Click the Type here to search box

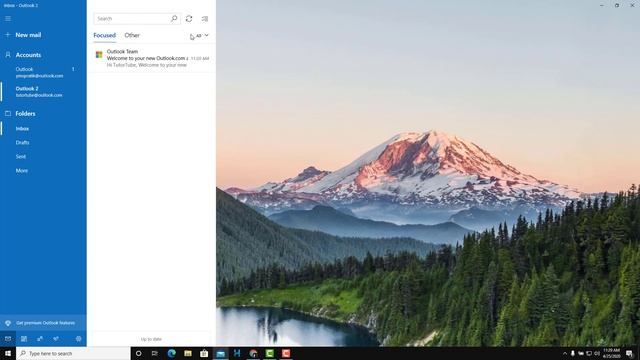73,353
